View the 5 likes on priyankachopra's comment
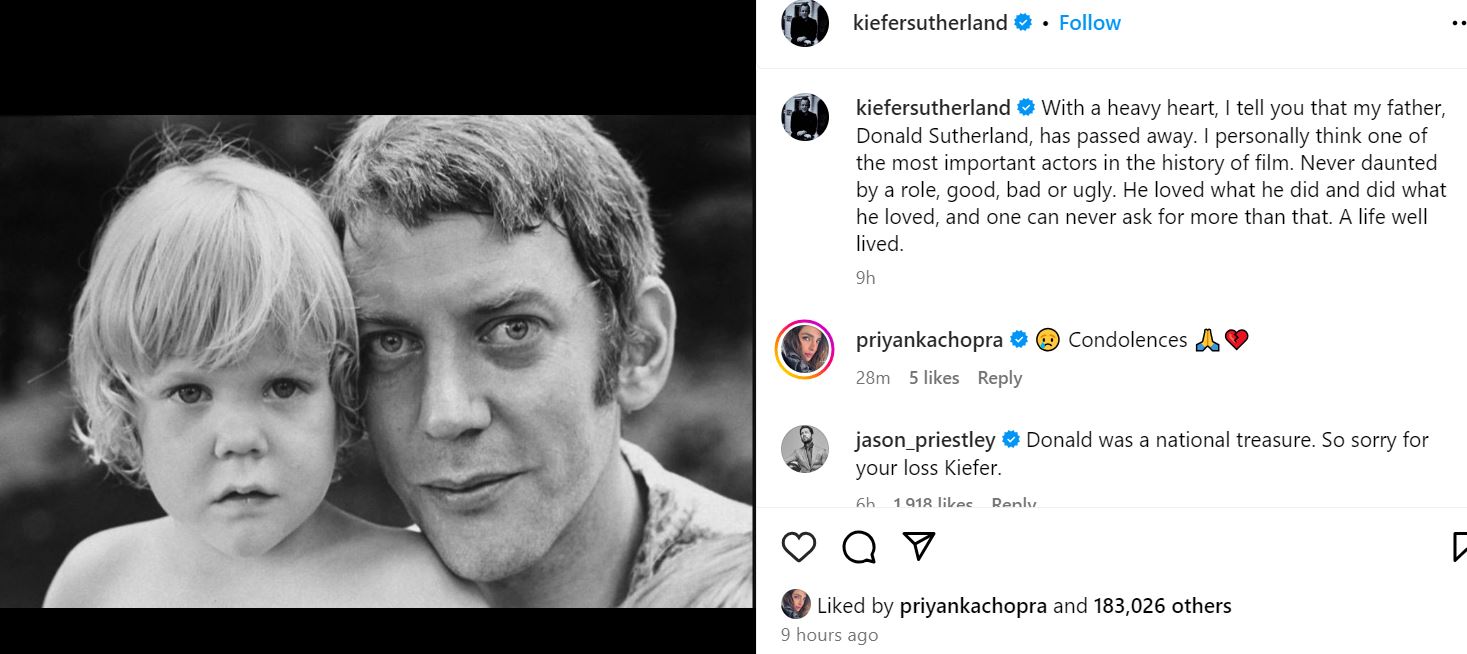Image resolution: width=1467 pixels, height=654 pixels. click(x=934, y=378)
